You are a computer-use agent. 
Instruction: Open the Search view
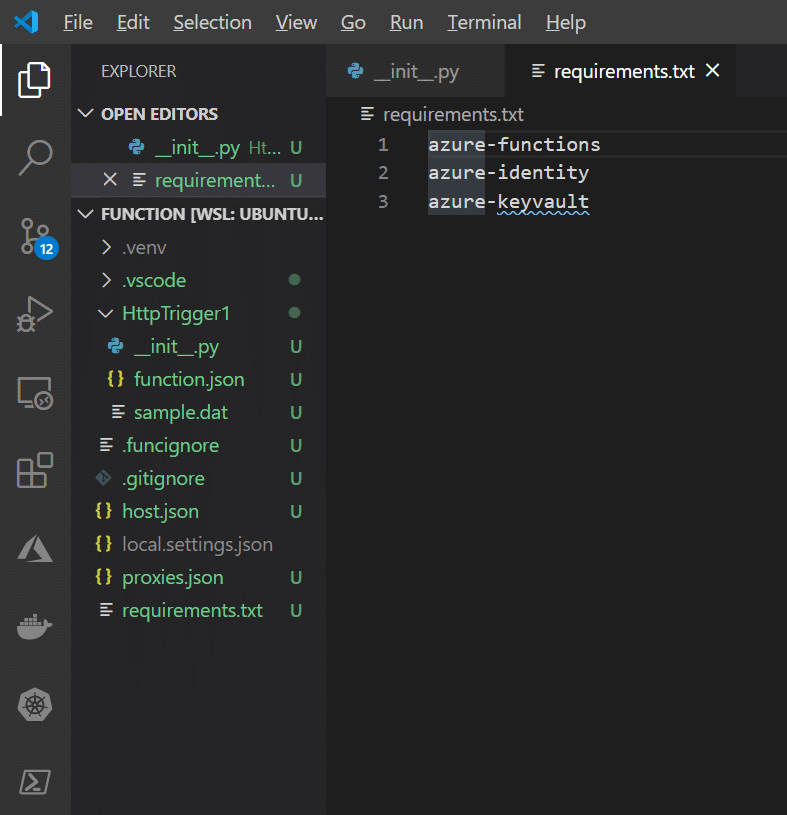[x=35, y=157]
